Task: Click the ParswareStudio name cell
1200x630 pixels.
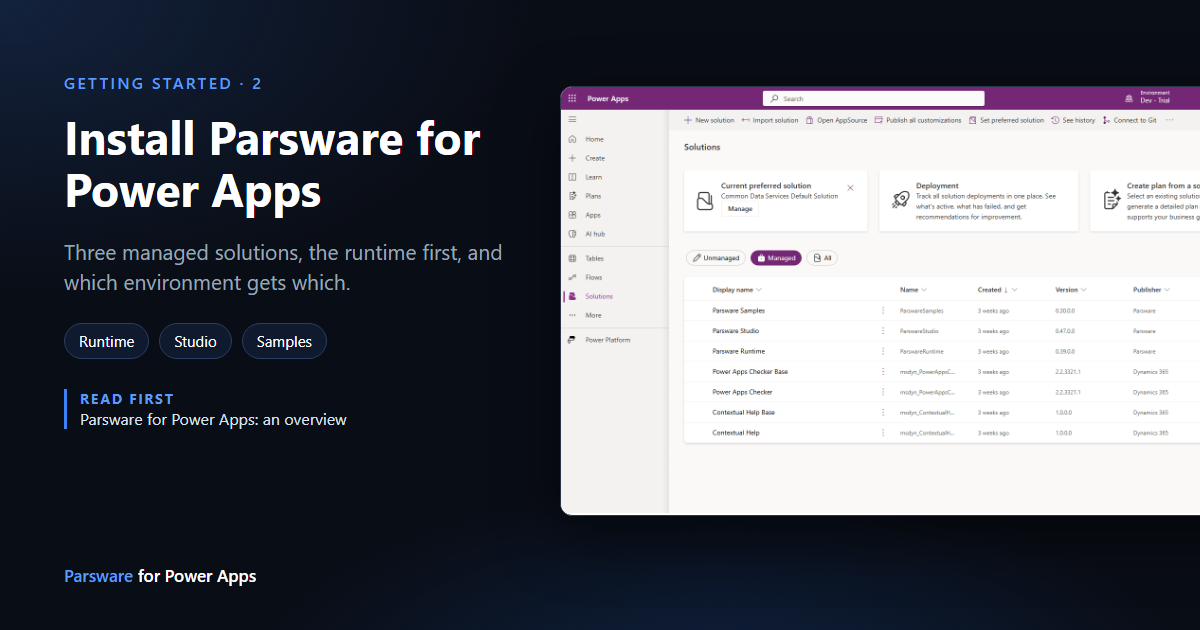Action: 919,331
